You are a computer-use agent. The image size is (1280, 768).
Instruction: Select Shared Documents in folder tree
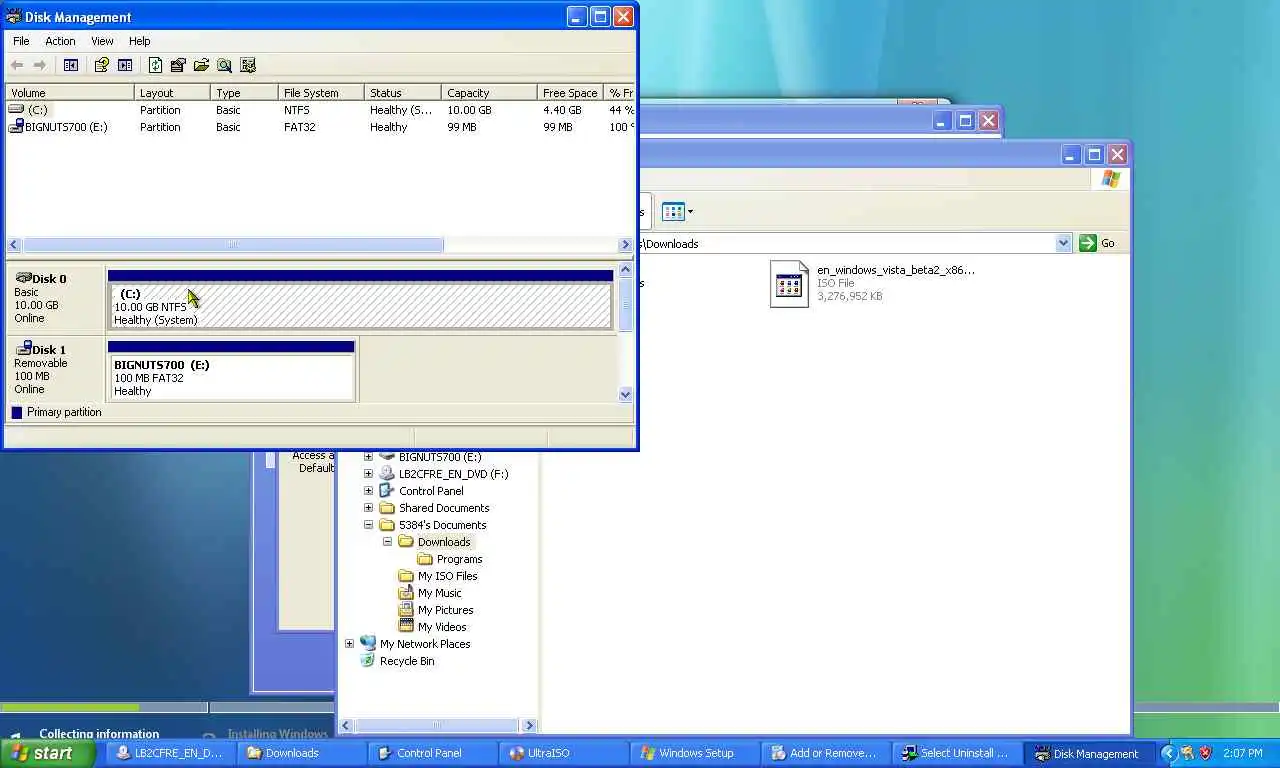(x=442, y=508)
